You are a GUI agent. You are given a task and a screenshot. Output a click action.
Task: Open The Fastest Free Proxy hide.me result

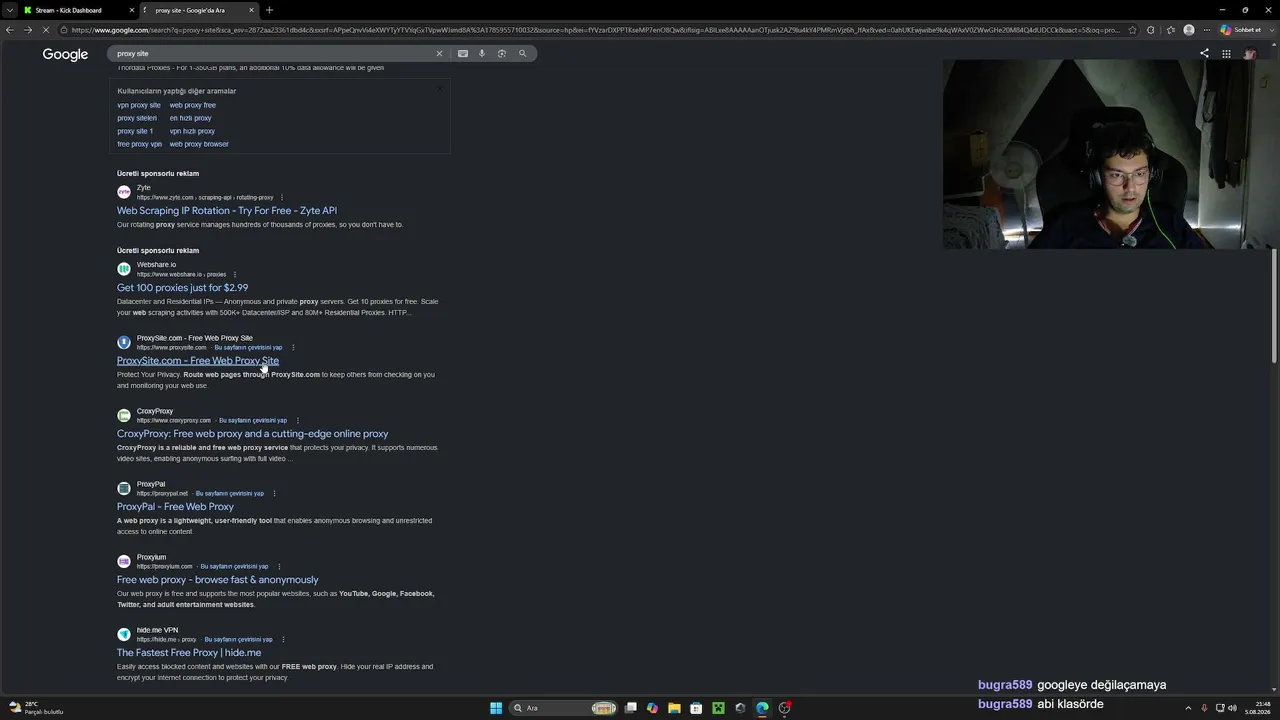point(189,653)
